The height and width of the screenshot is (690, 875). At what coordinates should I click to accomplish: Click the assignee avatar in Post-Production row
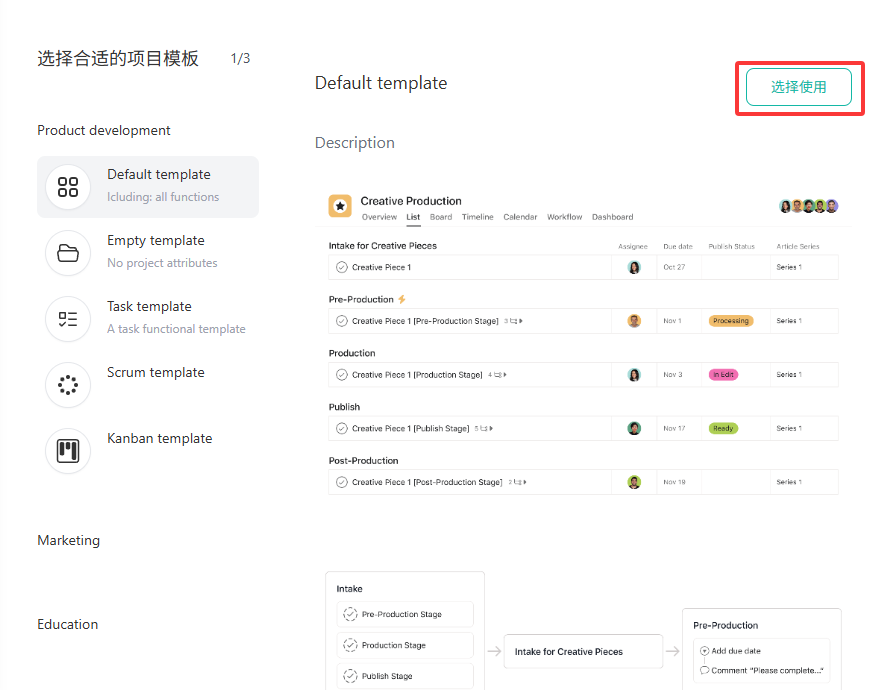pos(634,482)
